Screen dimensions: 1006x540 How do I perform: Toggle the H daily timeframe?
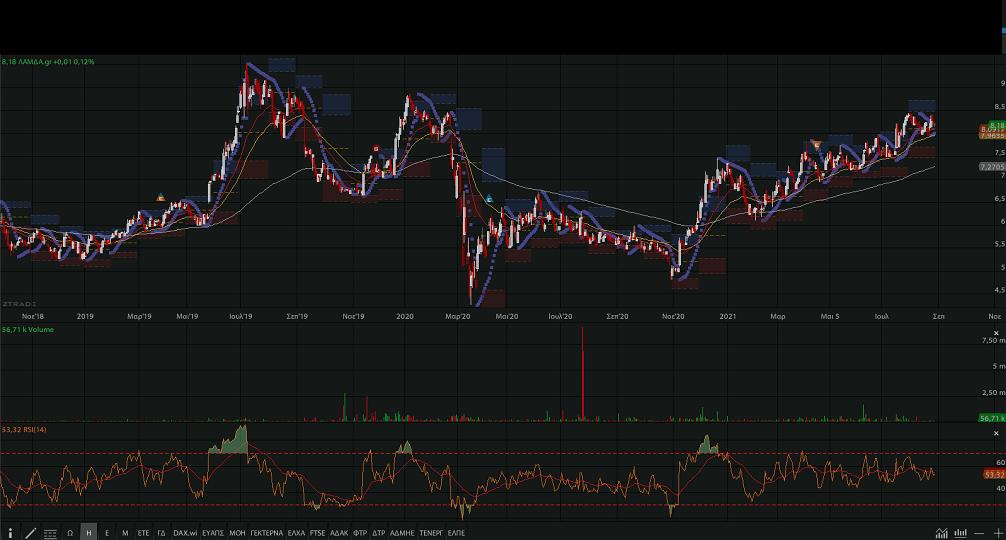pos(89,533)
